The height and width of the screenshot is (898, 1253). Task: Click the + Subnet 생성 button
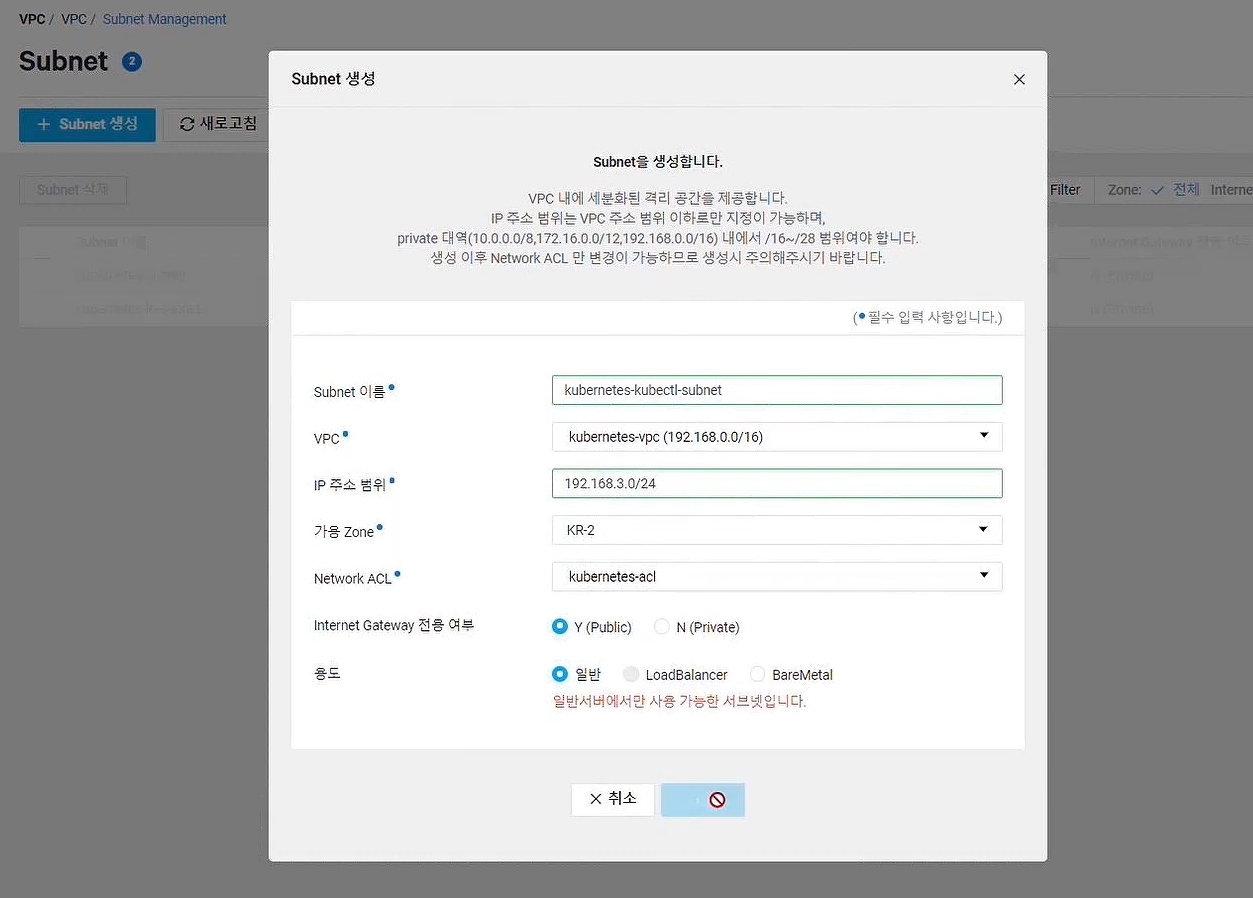coord(87,124)
